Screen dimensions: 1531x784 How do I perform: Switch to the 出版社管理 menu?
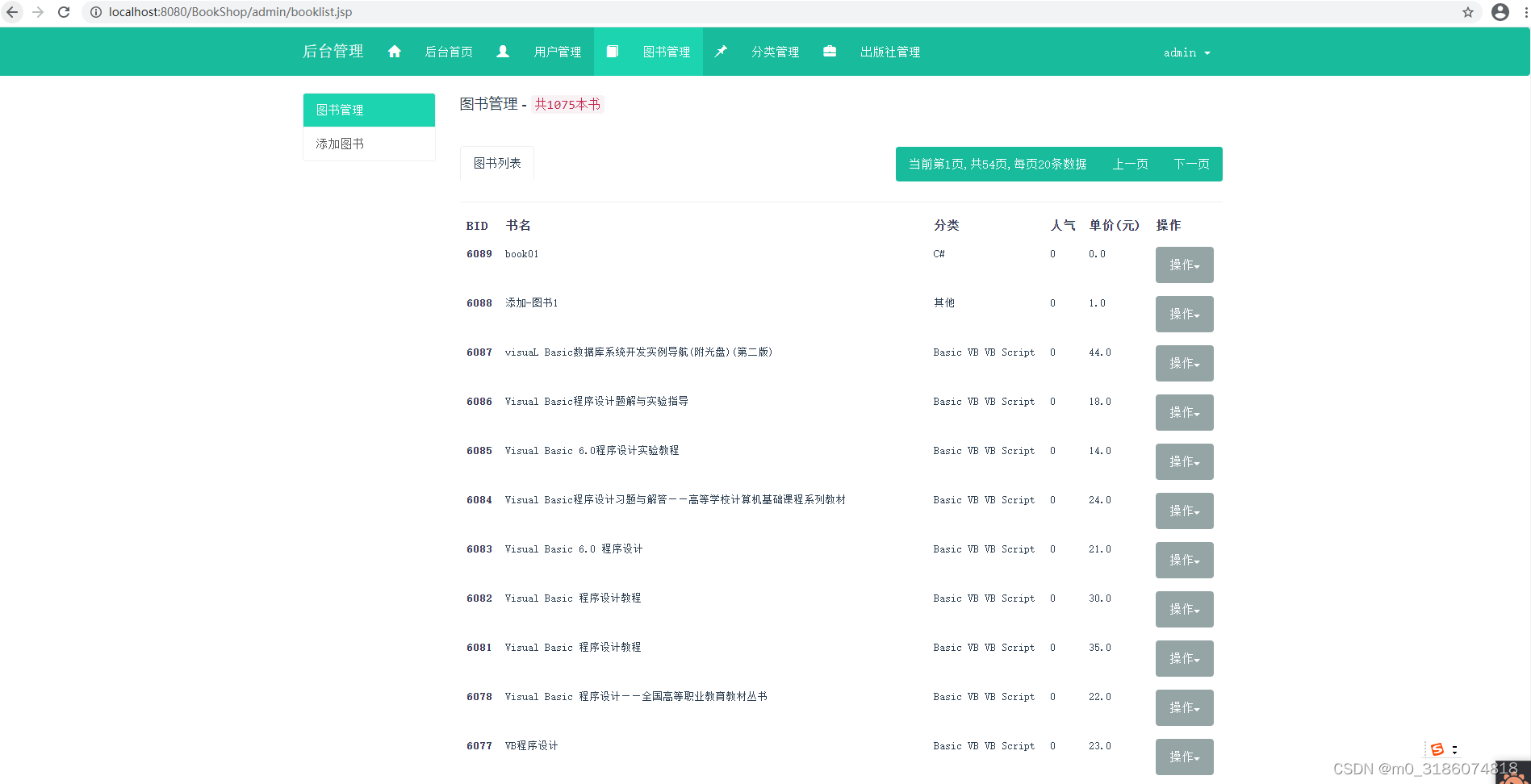(889, 51)
